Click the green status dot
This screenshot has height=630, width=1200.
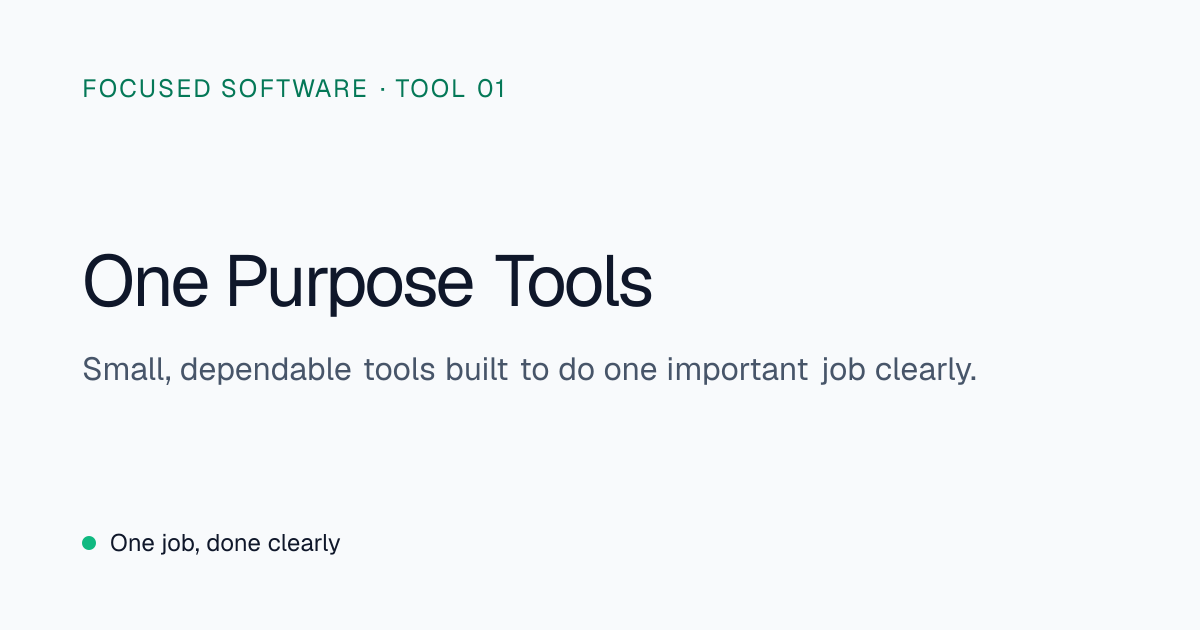[x=89, y=543]
